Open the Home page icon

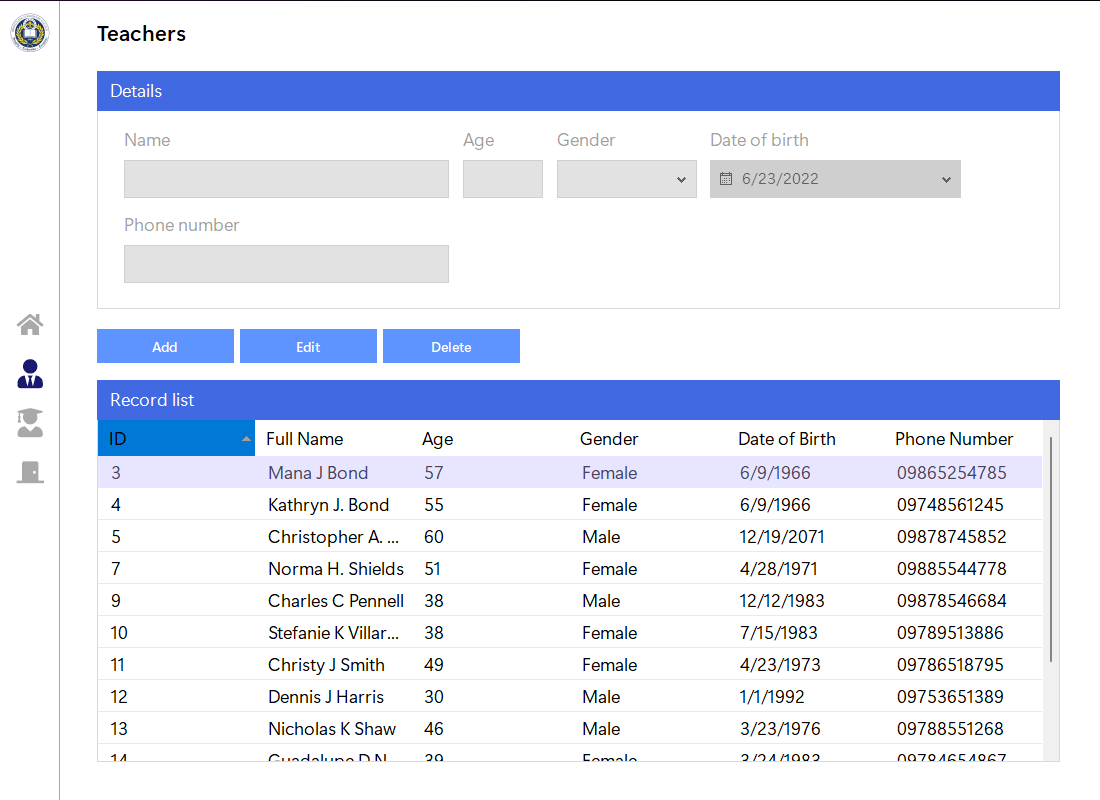click(30, 324)
